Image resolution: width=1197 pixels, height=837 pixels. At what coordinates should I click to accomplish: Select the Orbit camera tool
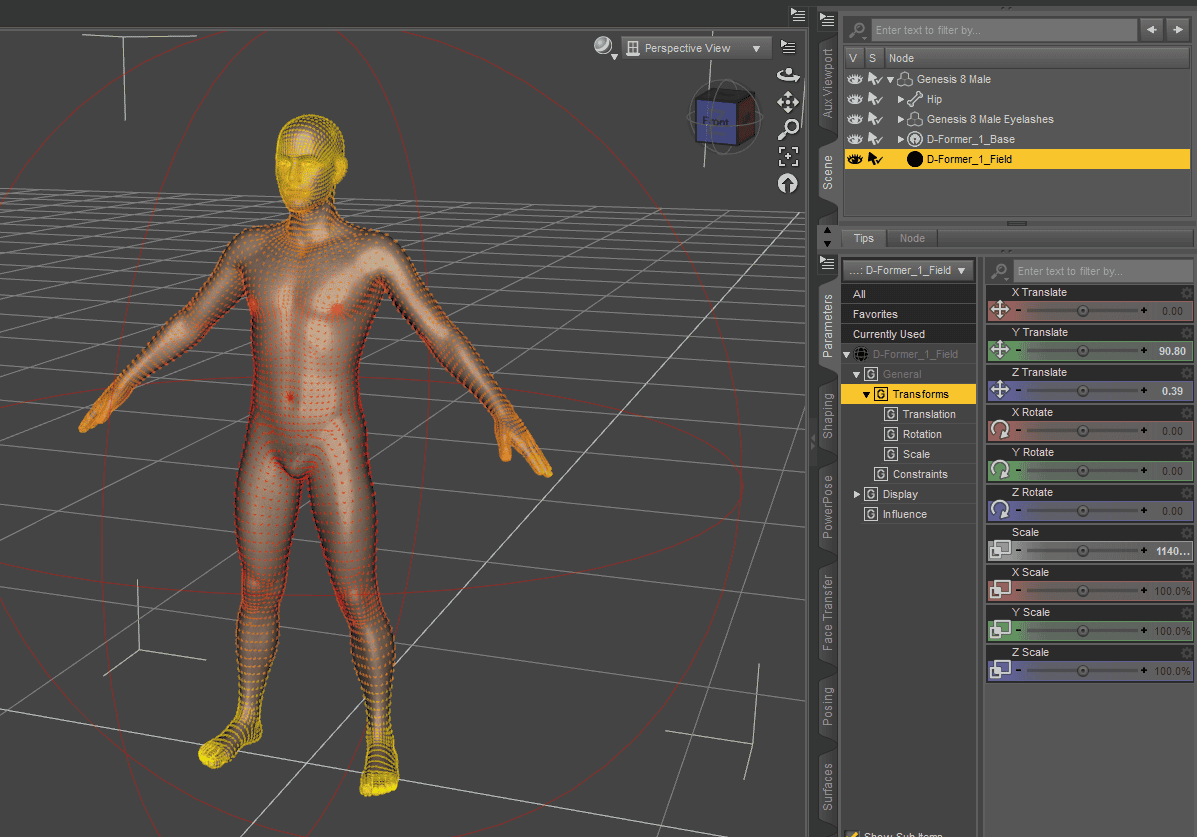coord(788,74)
